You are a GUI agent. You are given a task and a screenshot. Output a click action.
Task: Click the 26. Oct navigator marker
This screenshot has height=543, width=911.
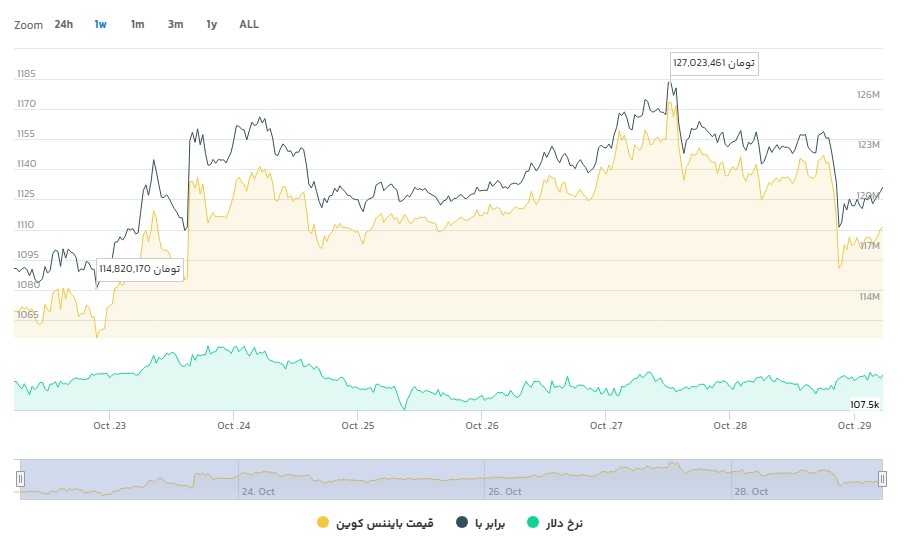click(504, 492)
